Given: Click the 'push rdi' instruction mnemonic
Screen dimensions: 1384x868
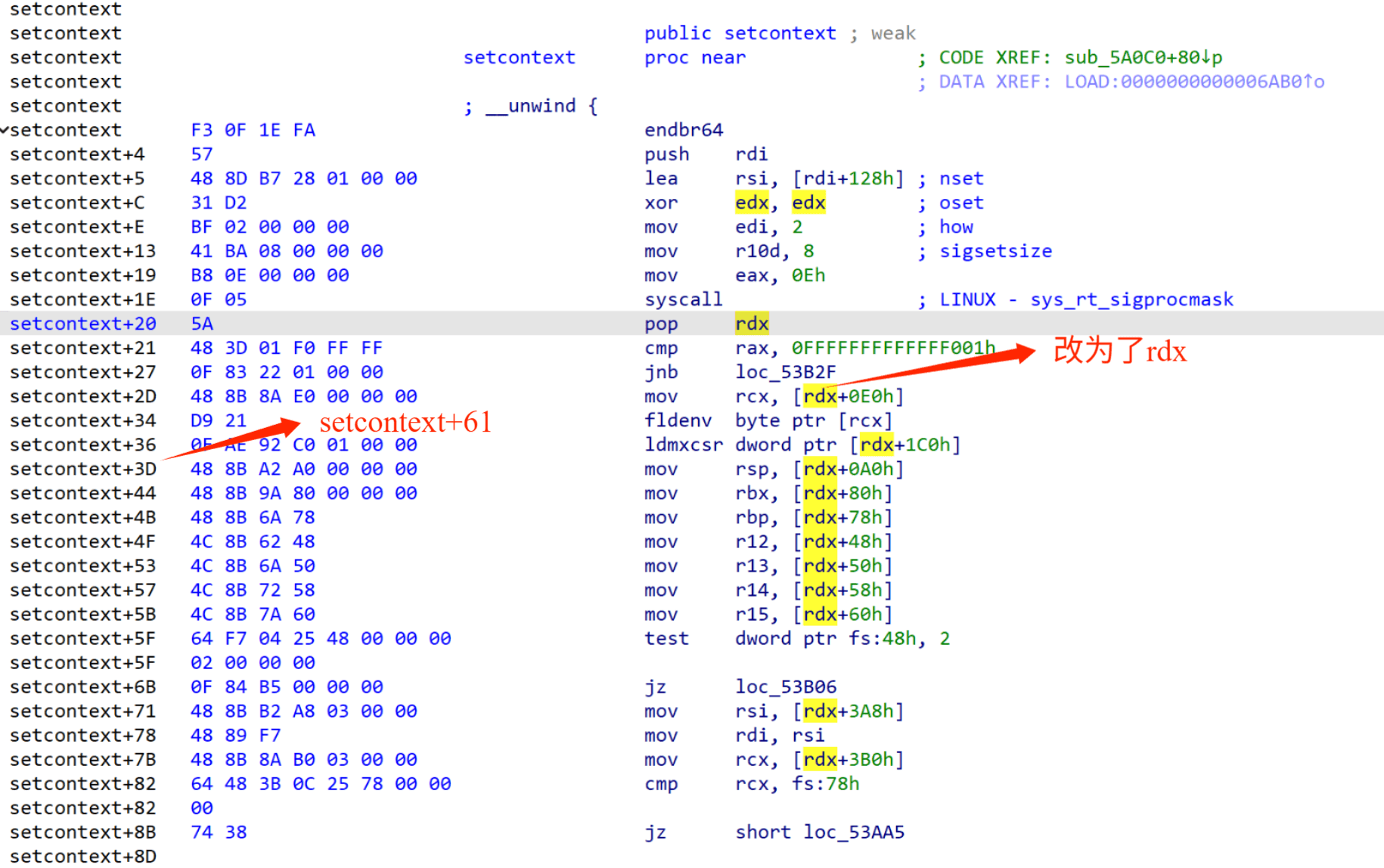Looking at the screenshot, I should pyautogui.click(x=666, y=154).
